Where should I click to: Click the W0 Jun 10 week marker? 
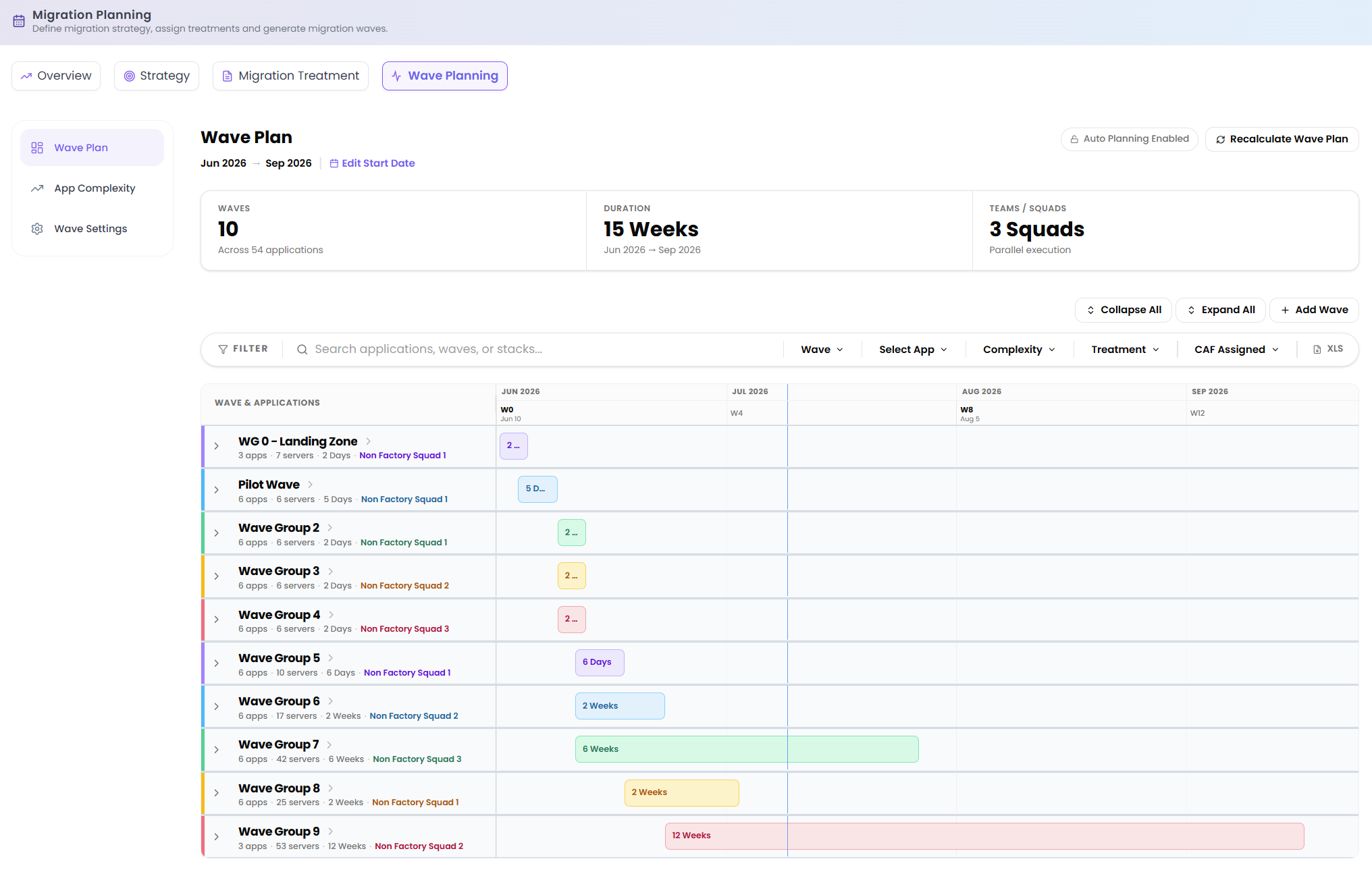[x=510, y=414]
